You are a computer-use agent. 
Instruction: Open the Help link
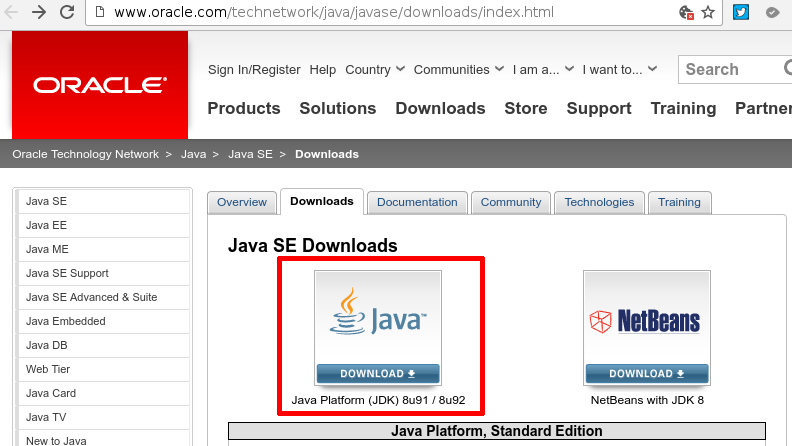tap(323, 70)
